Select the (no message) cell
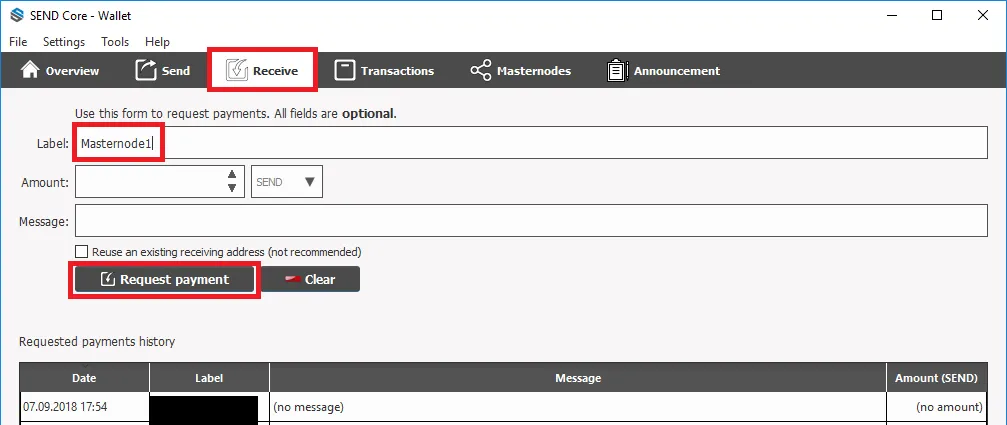1007x425 pixels. (x=578, y=407)
